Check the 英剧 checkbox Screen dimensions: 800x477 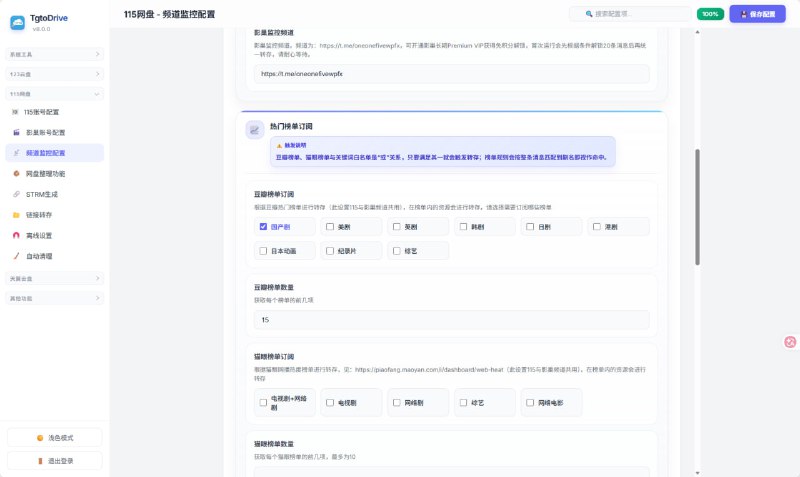point(396,227)
